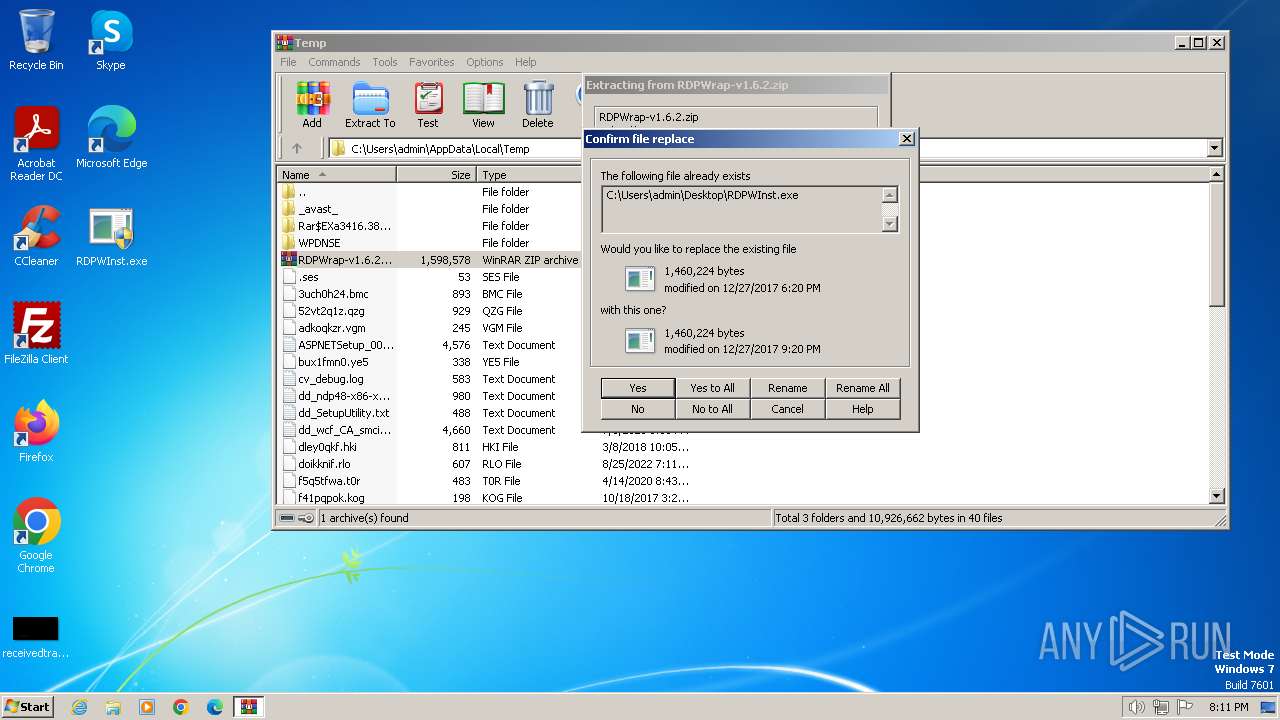The height and width of the screenshot is (720, 1280).
Task: Click No to All button
Action: point(712,409)
